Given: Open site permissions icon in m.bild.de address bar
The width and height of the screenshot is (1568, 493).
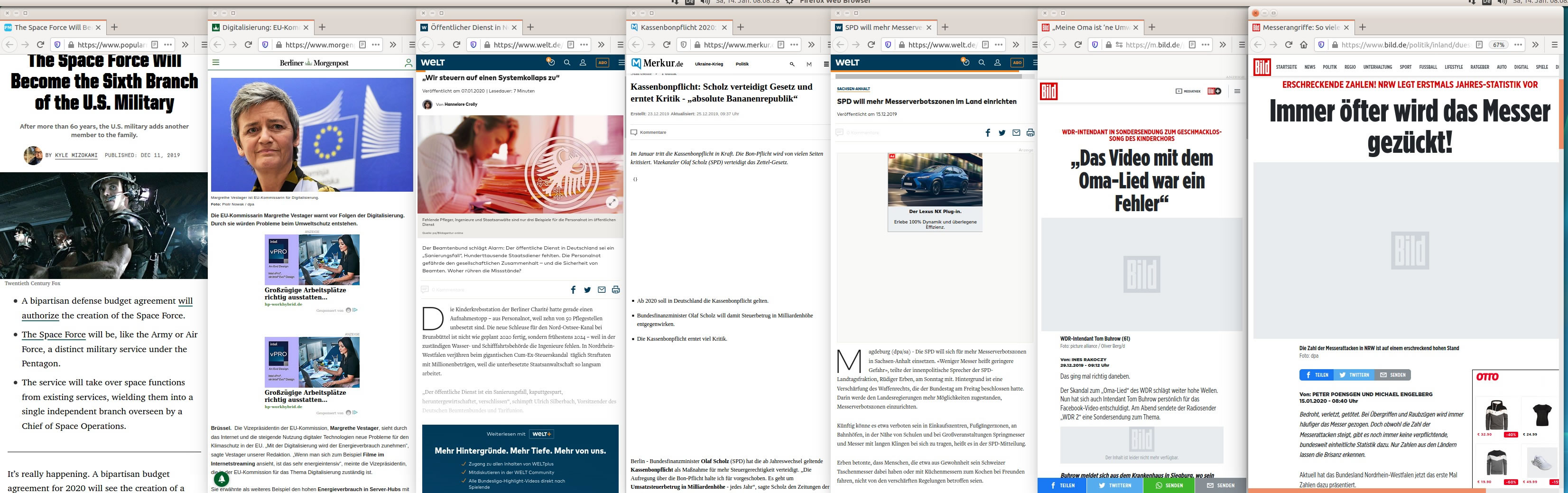Looking at the screenshot, I should click(x=1119, y=45).
